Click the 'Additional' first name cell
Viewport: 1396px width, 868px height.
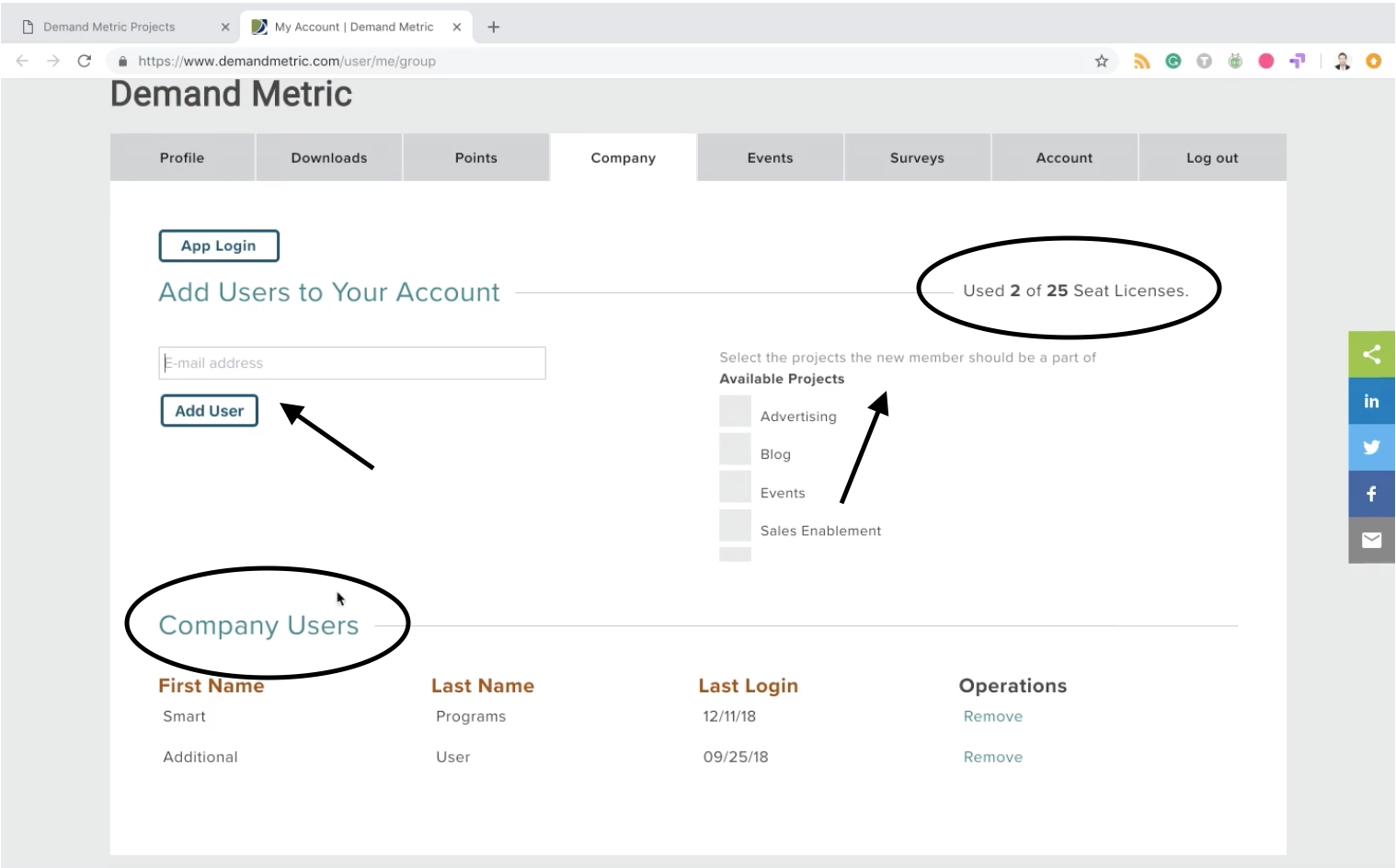pyautogui.click(x=200, y=757)
